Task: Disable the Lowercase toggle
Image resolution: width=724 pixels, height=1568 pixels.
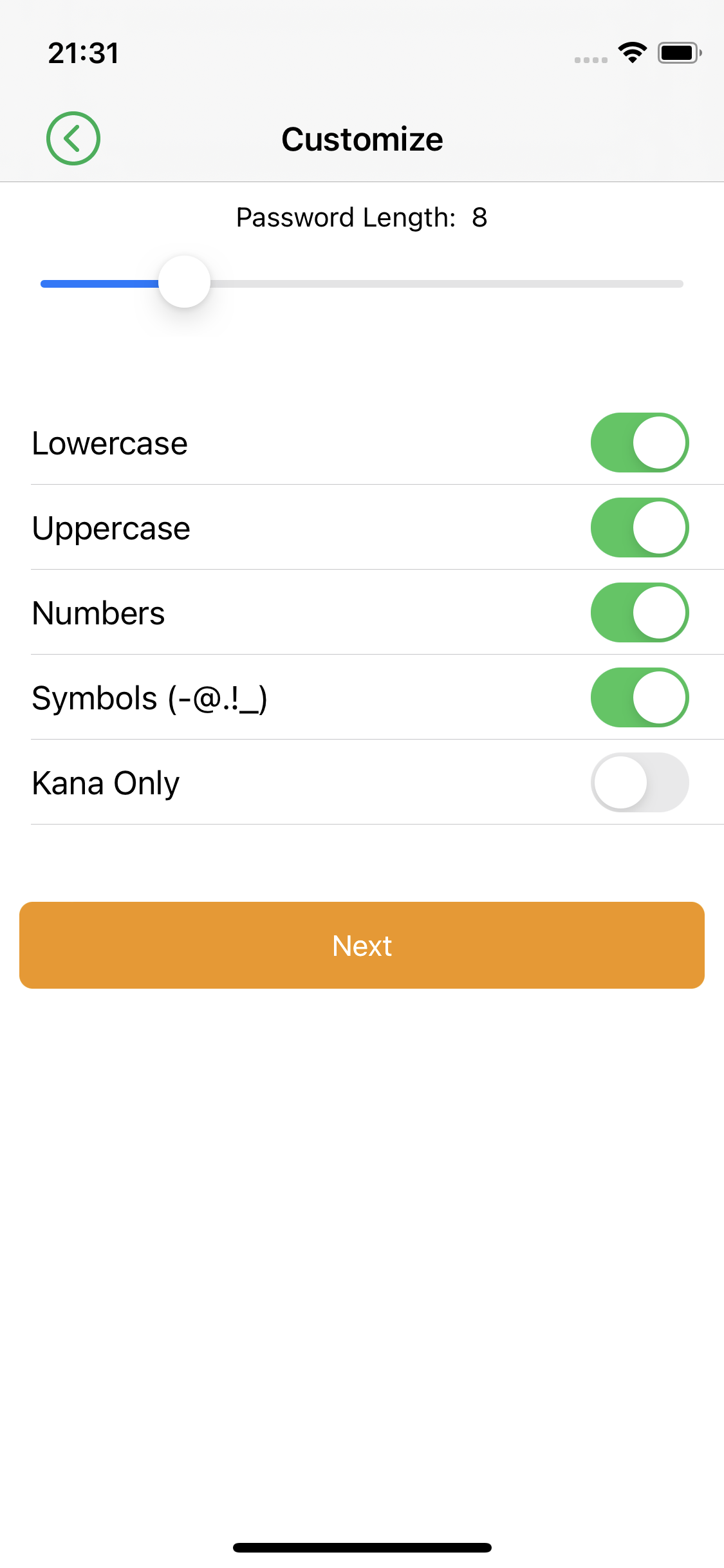Action: point(640,443)
